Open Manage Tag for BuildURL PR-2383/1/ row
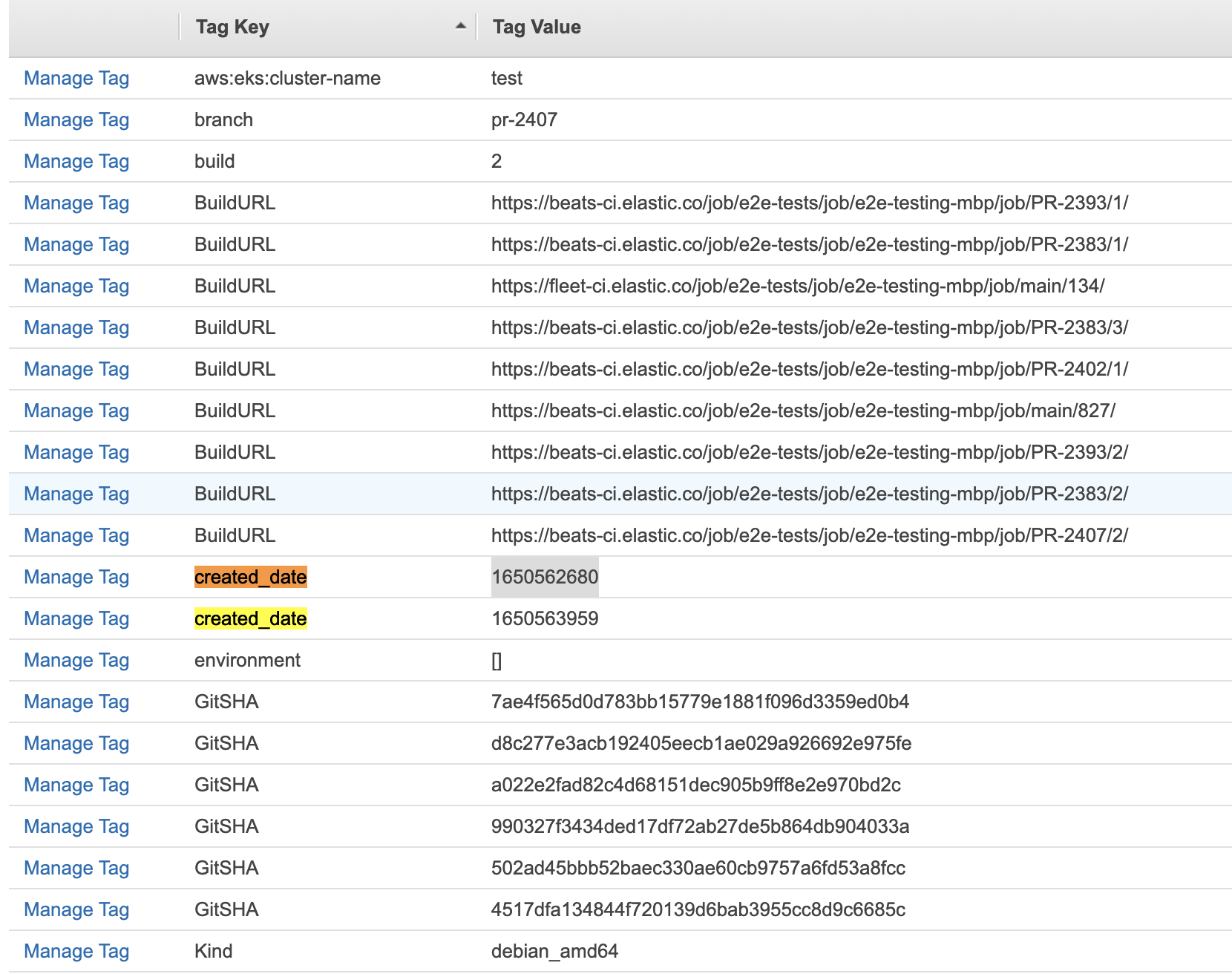 [x=76, y=244]
